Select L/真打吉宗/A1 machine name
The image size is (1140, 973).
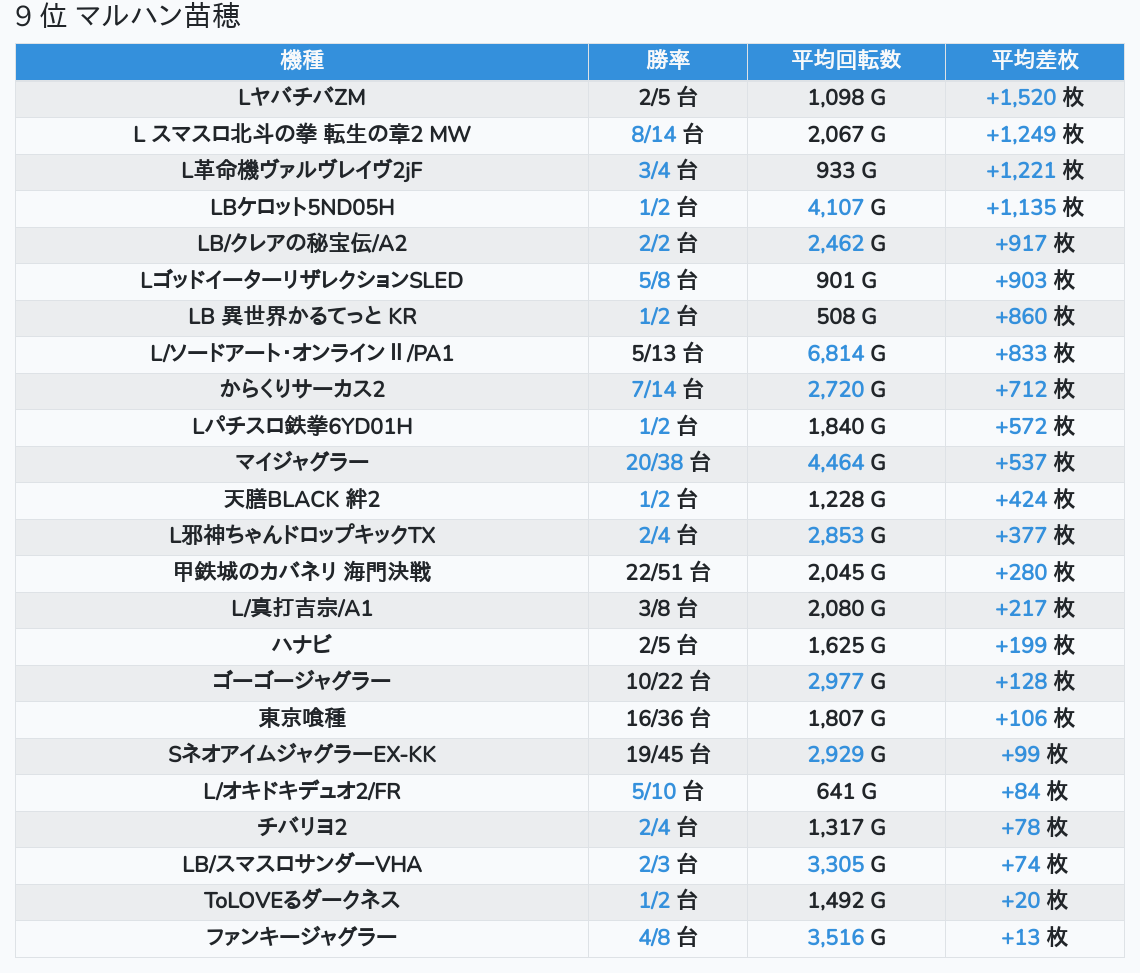point(302,609)
